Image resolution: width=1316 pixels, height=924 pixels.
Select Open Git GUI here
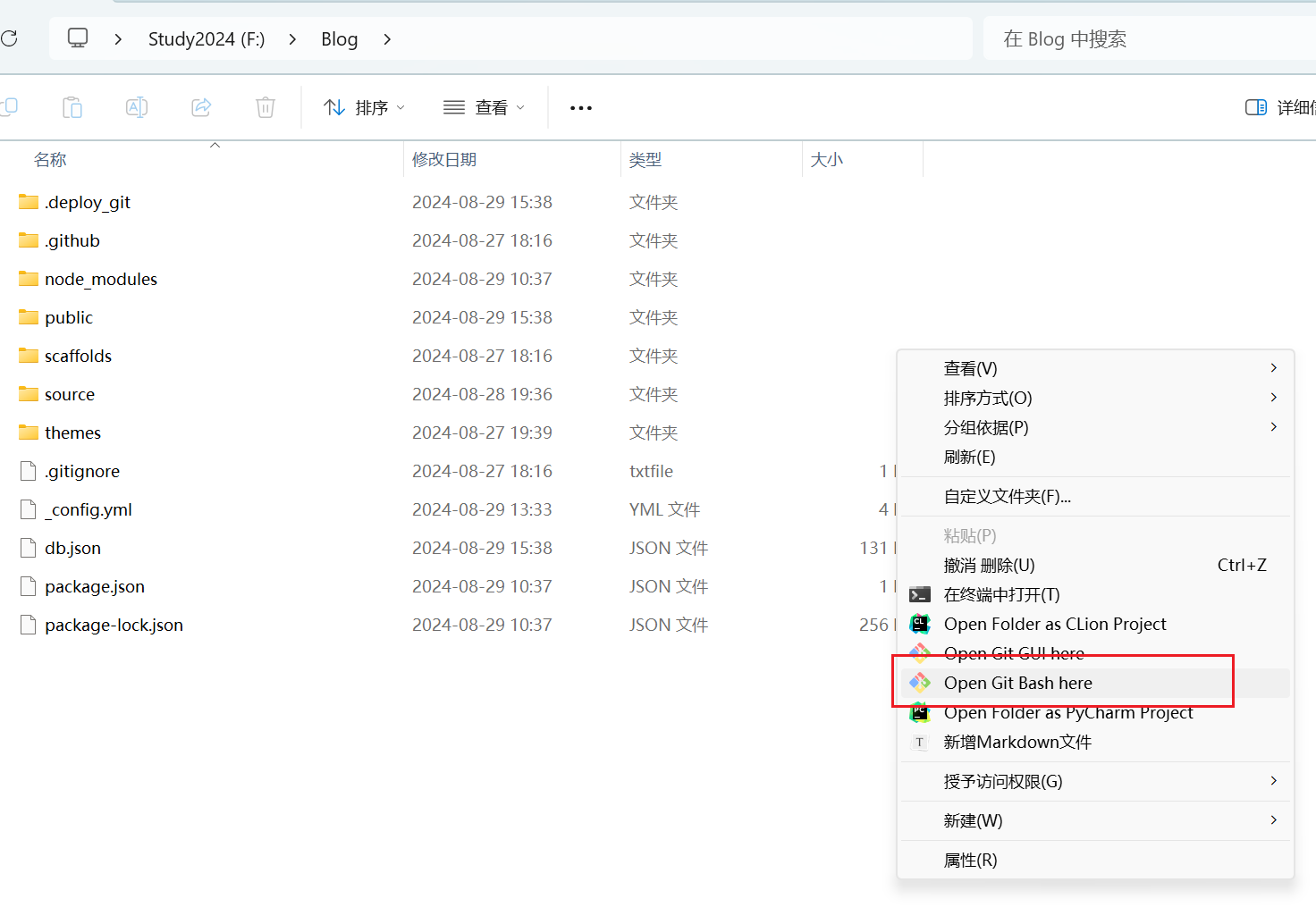pos(1095,653)
